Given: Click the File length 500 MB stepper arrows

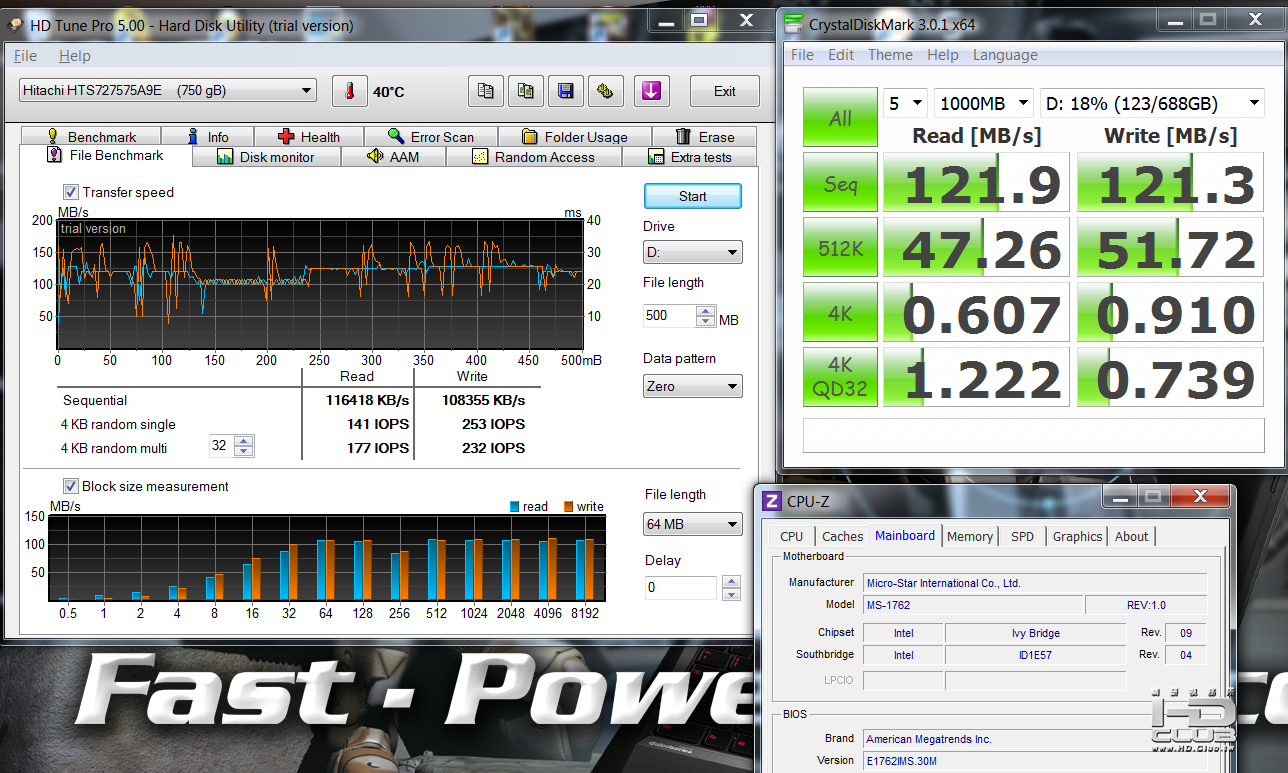Looking at the screenshot, I should [708, 315].
